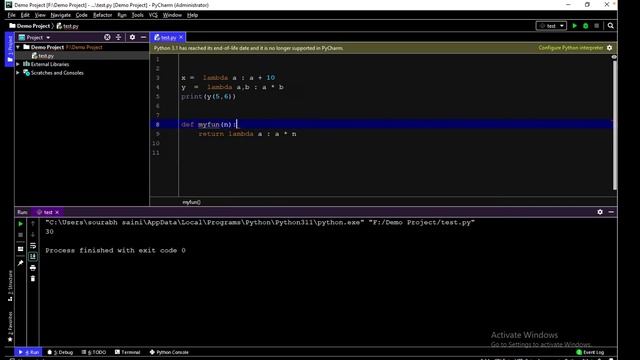Open the Code menu
Image resolution: width=640 pixels, height=360 pixels.
click(x=82, y=15)
